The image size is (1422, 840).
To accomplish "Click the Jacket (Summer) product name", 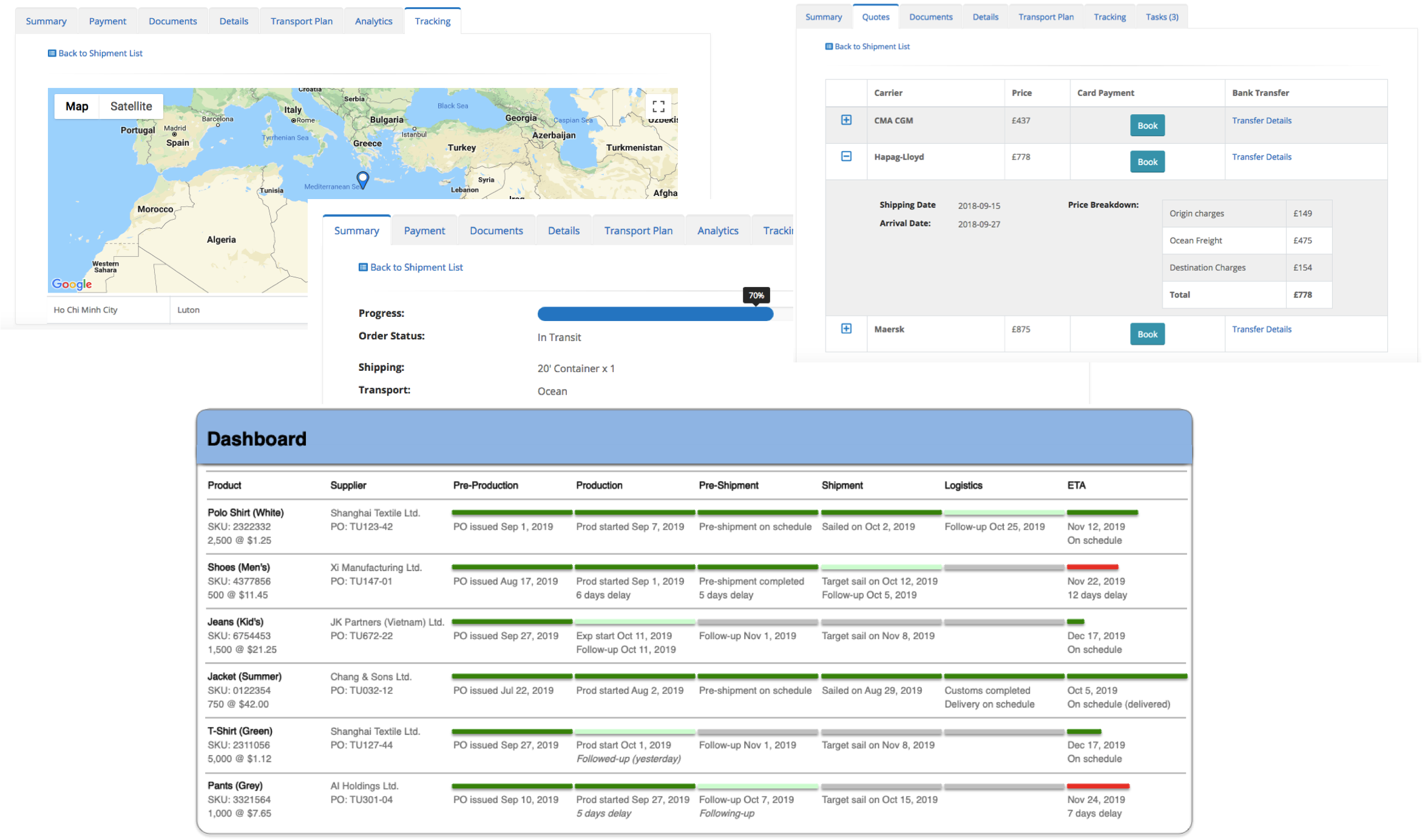I will coord(245,677).
